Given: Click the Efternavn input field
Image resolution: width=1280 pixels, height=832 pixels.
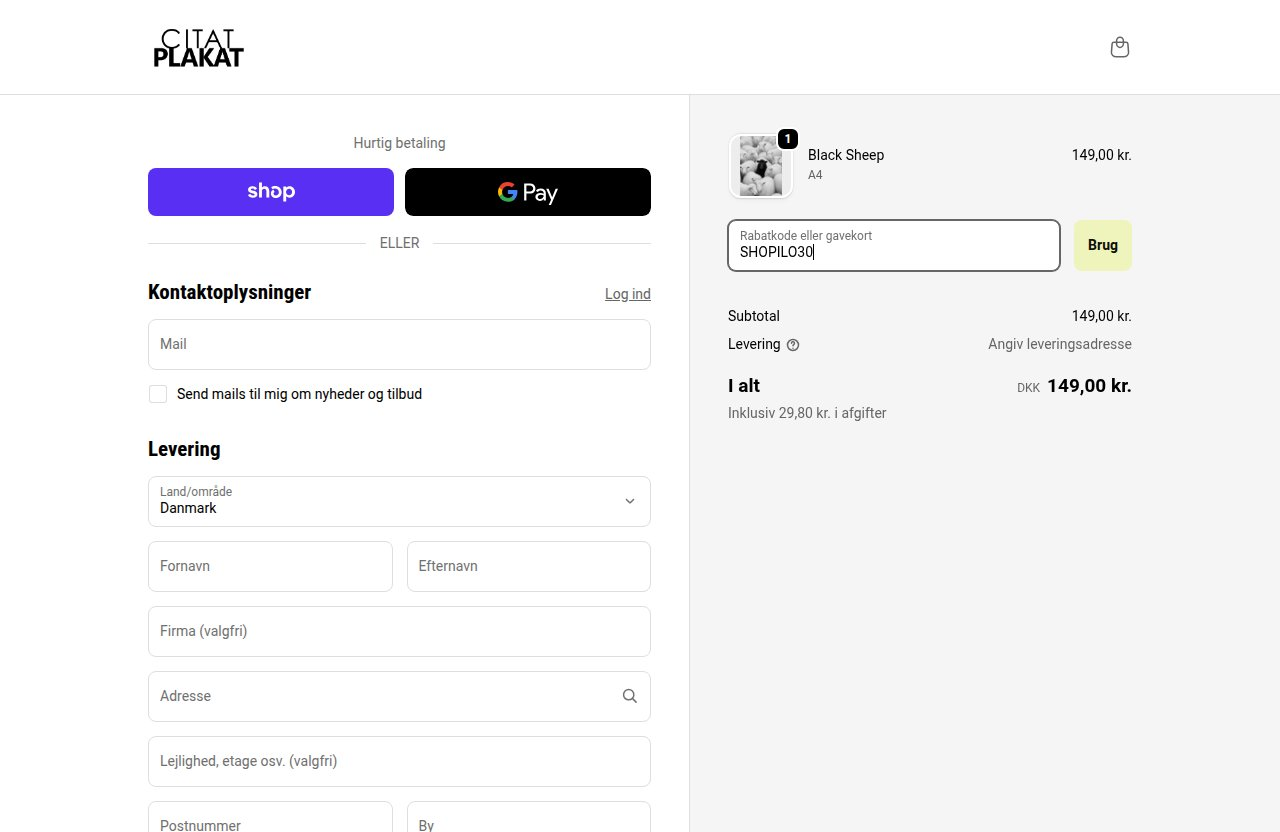Looking at the screenshot, I should pyautogui.click(x=529, y=566).
